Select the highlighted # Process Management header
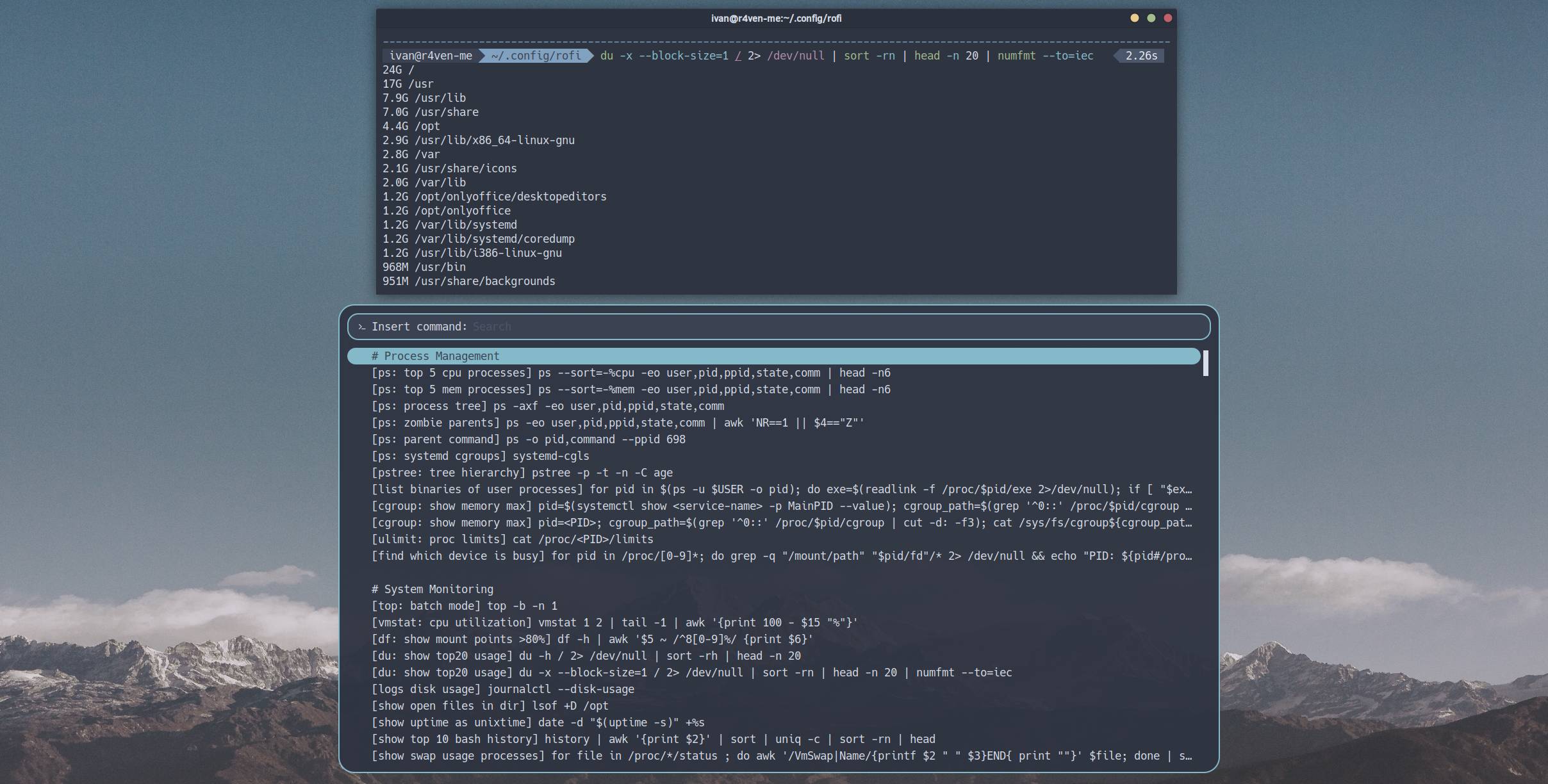 tap(434, 355)
